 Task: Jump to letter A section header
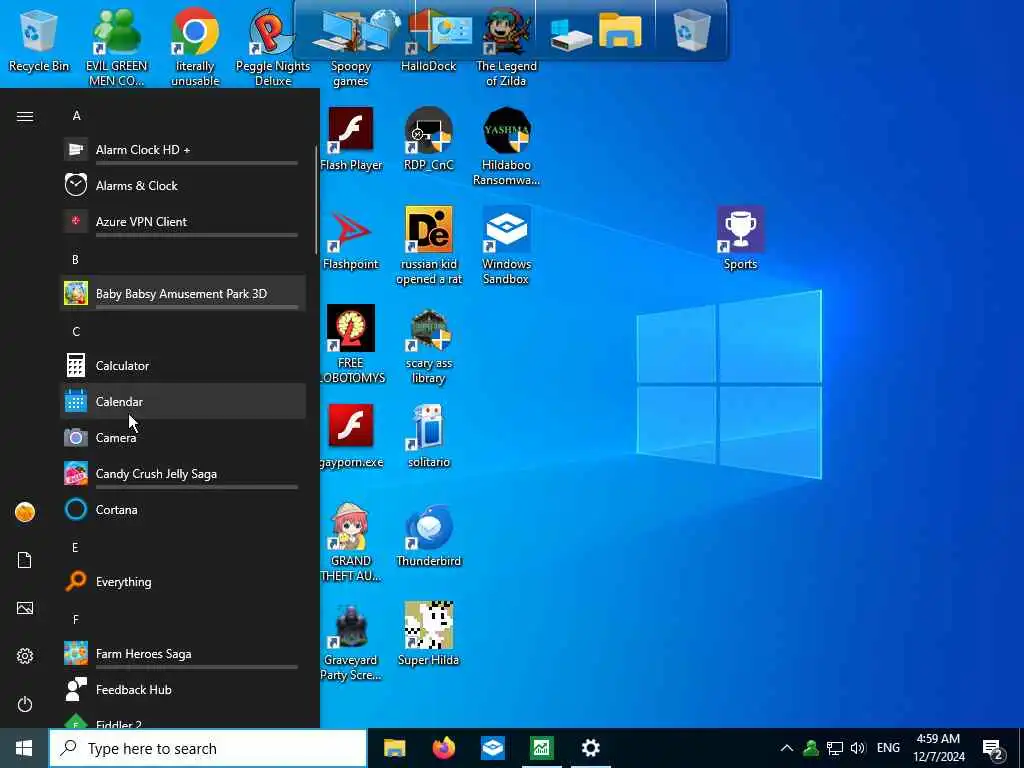coord(76,116)
